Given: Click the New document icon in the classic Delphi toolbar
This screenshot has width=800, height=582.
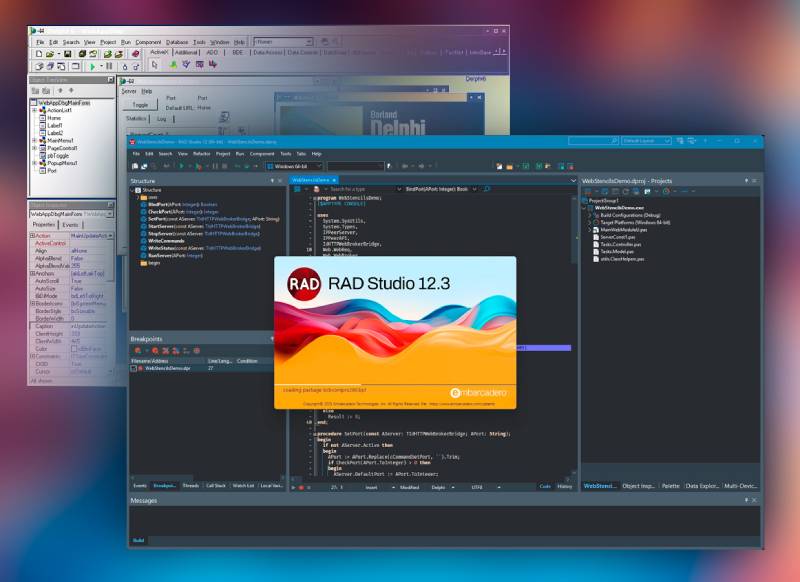Looking at the screenshot, I should point(39,54).
